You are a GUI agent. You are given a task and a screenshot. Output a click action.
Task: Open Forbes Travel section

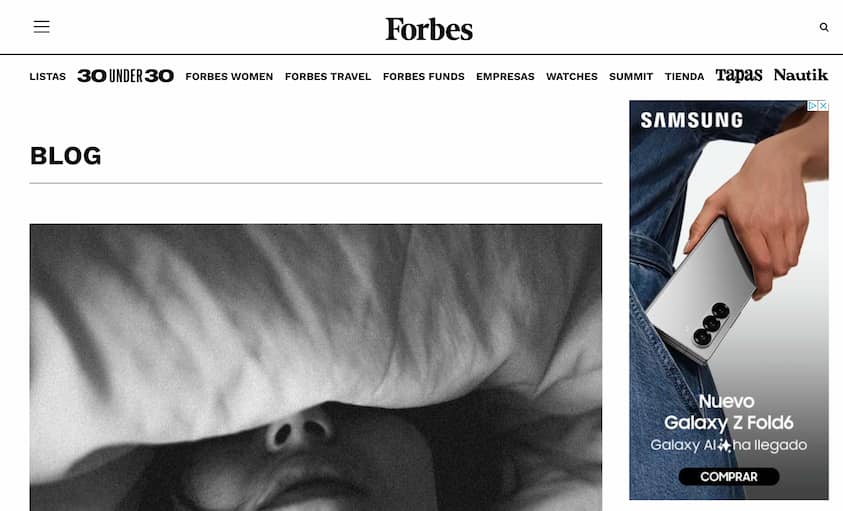point(328,76)
